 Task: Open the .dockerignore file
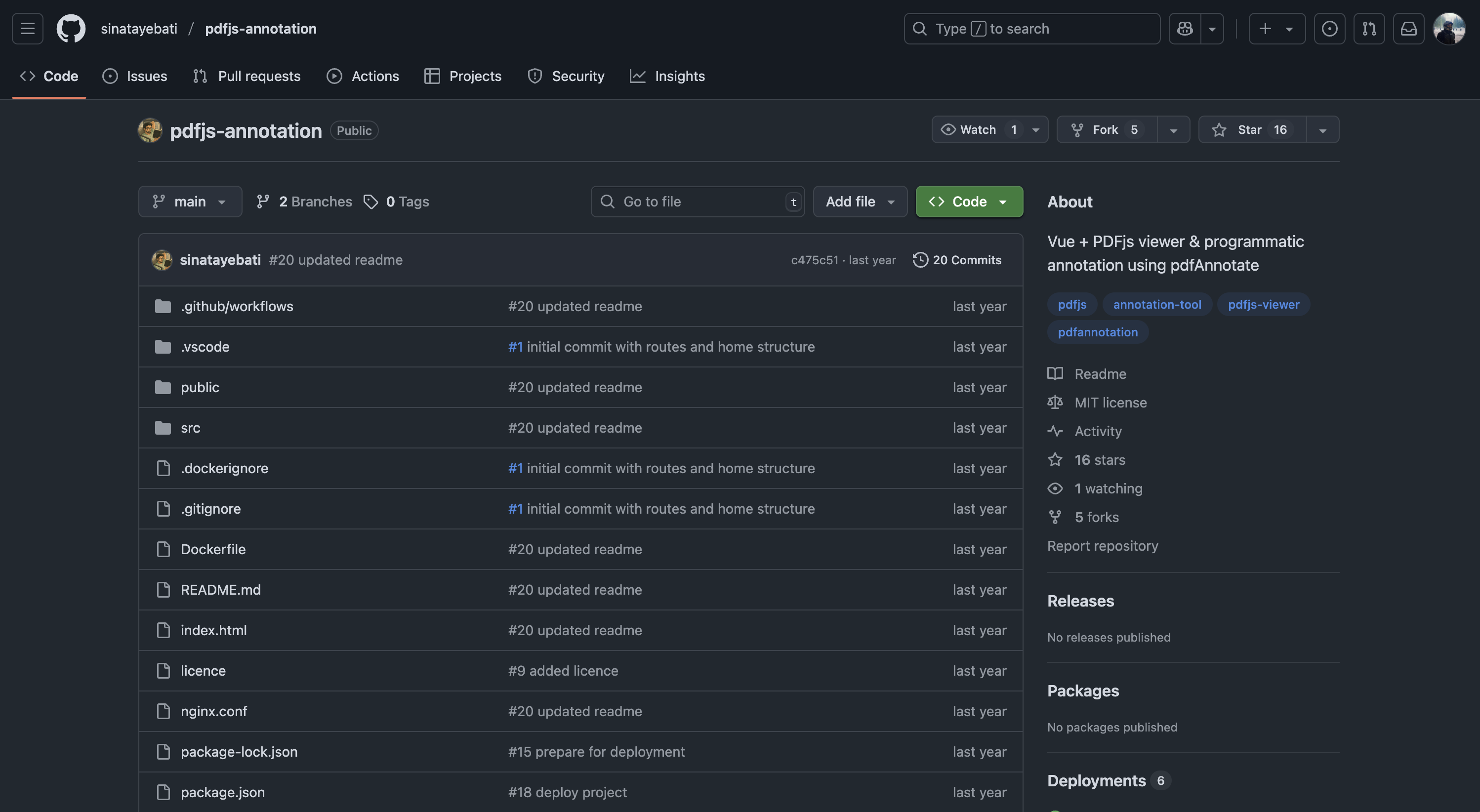click(225, 468)
